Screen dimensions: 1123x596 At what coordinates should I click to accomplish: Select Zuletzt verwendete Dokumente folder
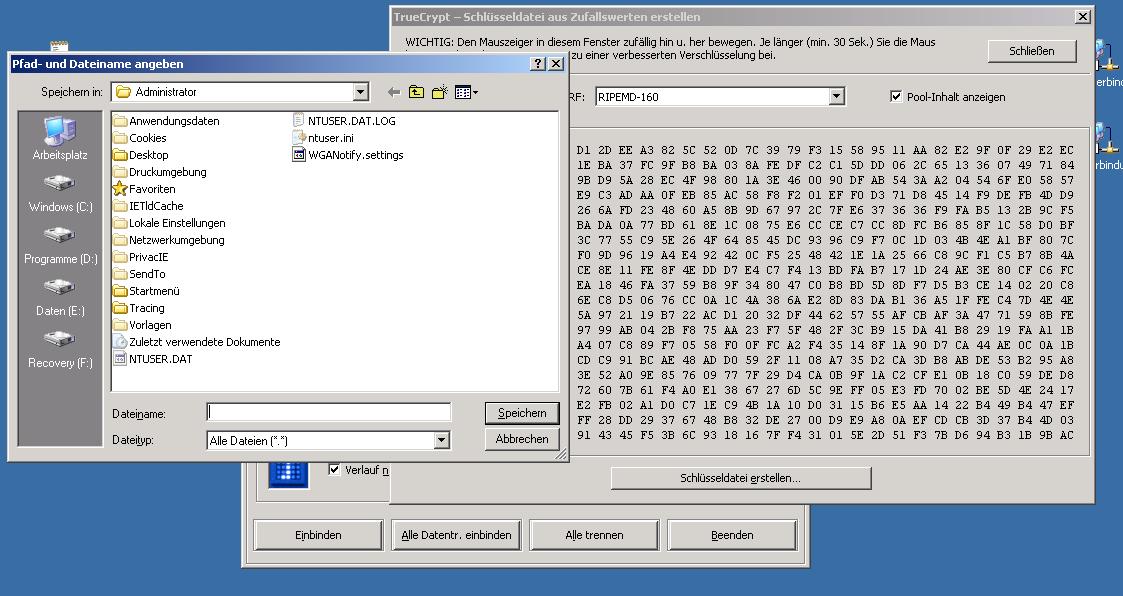point(197,342)
